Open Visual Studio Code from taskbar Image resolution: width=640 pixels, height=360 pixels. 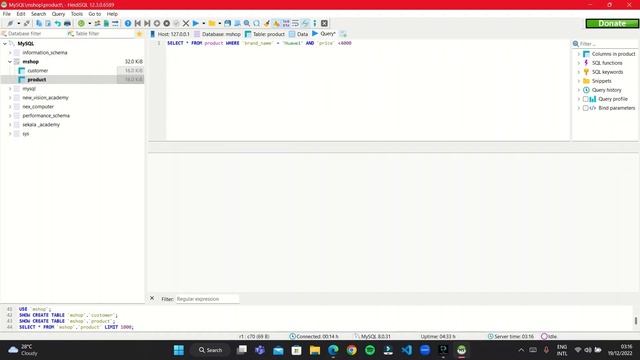click(x=407, y=350)
